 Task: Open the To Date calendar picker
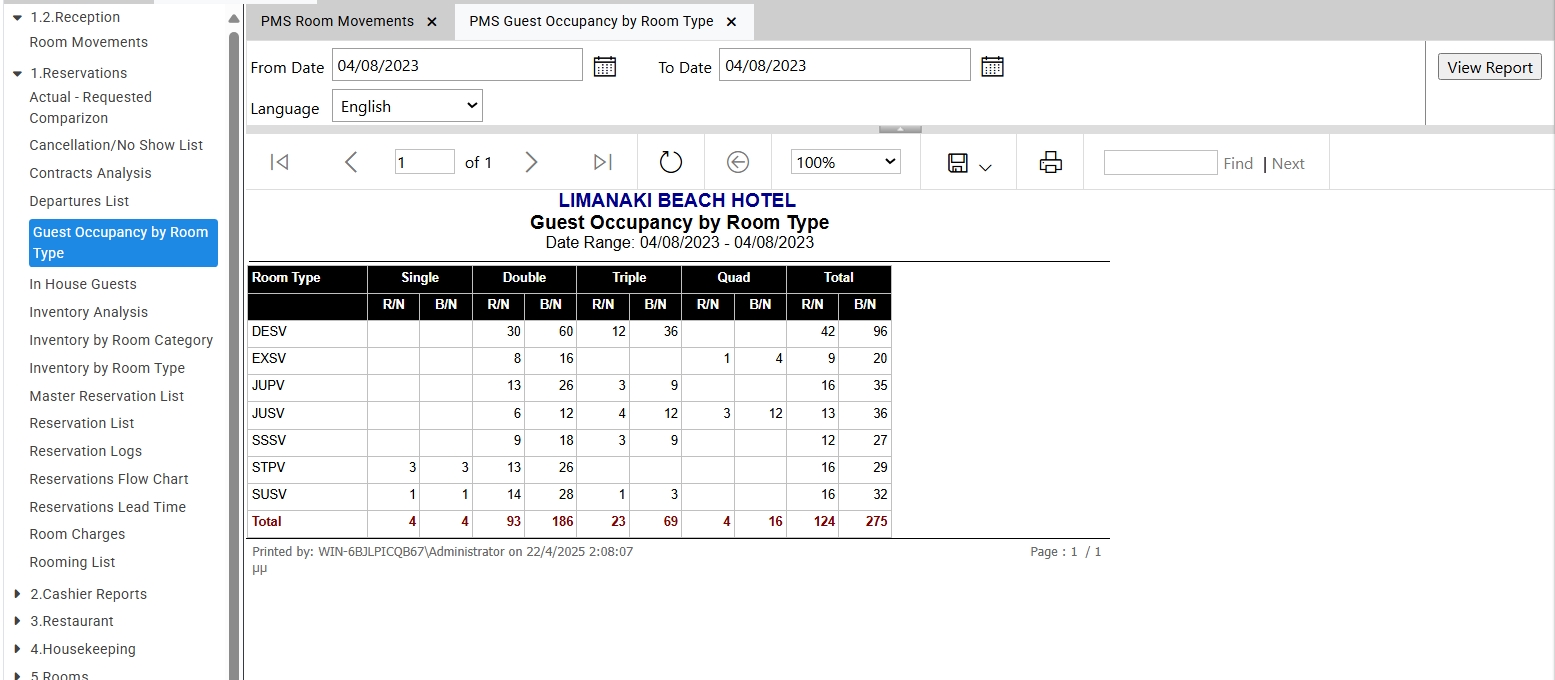[x=992, y=66]
